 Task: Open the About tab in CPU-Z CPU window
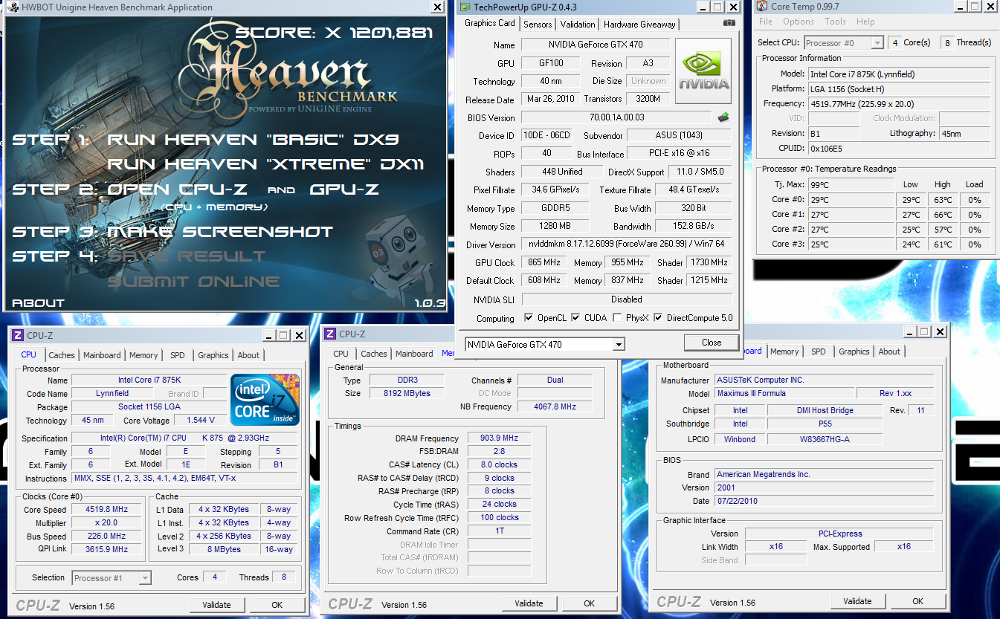pos(248,355)
